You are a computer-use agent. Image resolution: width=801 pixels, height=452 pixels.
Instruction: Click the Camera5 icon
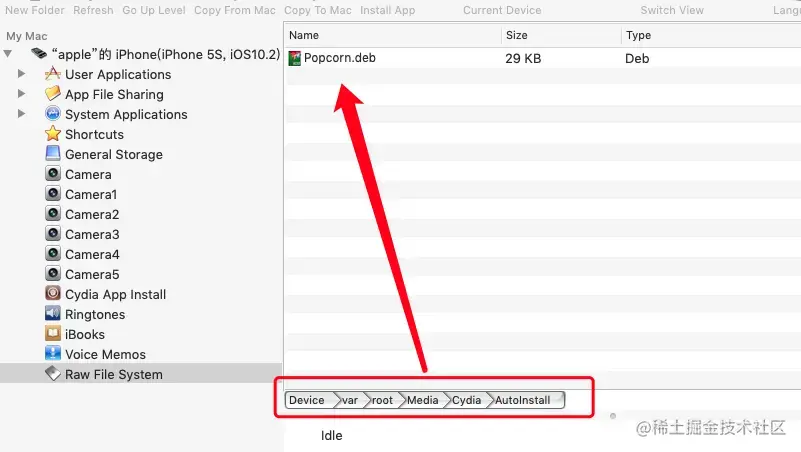coord(53,273)
